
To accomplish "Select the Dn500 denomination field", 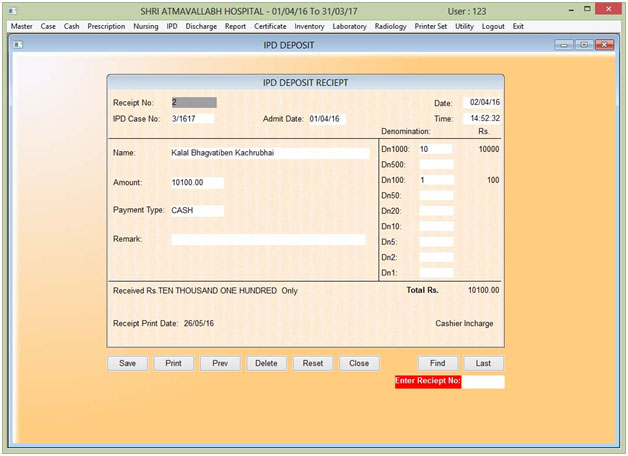I will click(x=436, y=164).
